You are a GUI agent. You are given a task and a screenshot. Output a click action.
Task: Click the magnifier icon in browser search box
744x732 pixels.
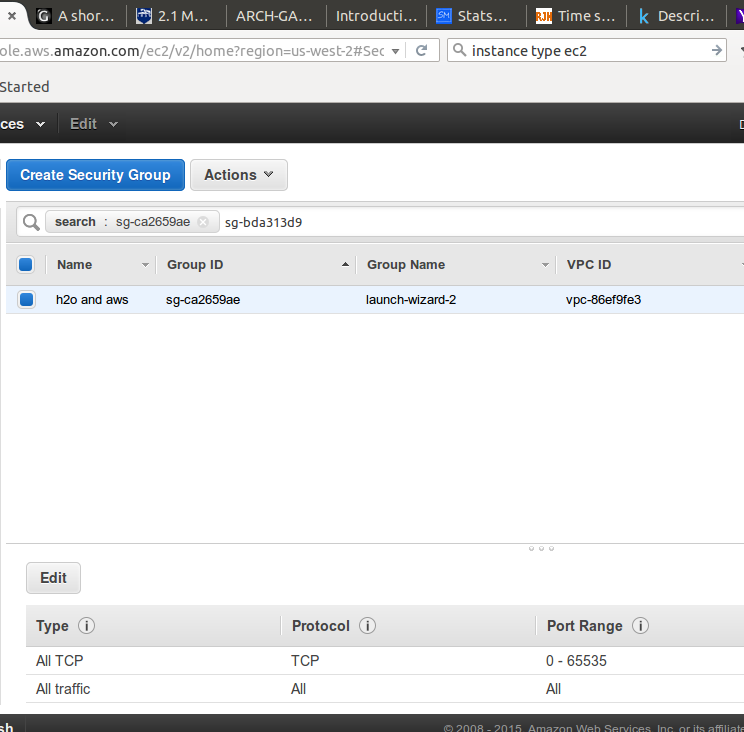click(x=458, y=51)
